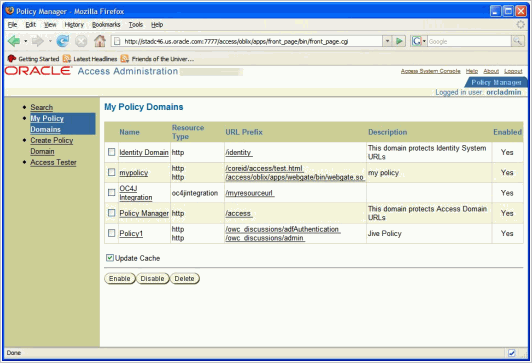Click the Firefox logo in title bar
The image size is (532, 363).
[10, 11]
